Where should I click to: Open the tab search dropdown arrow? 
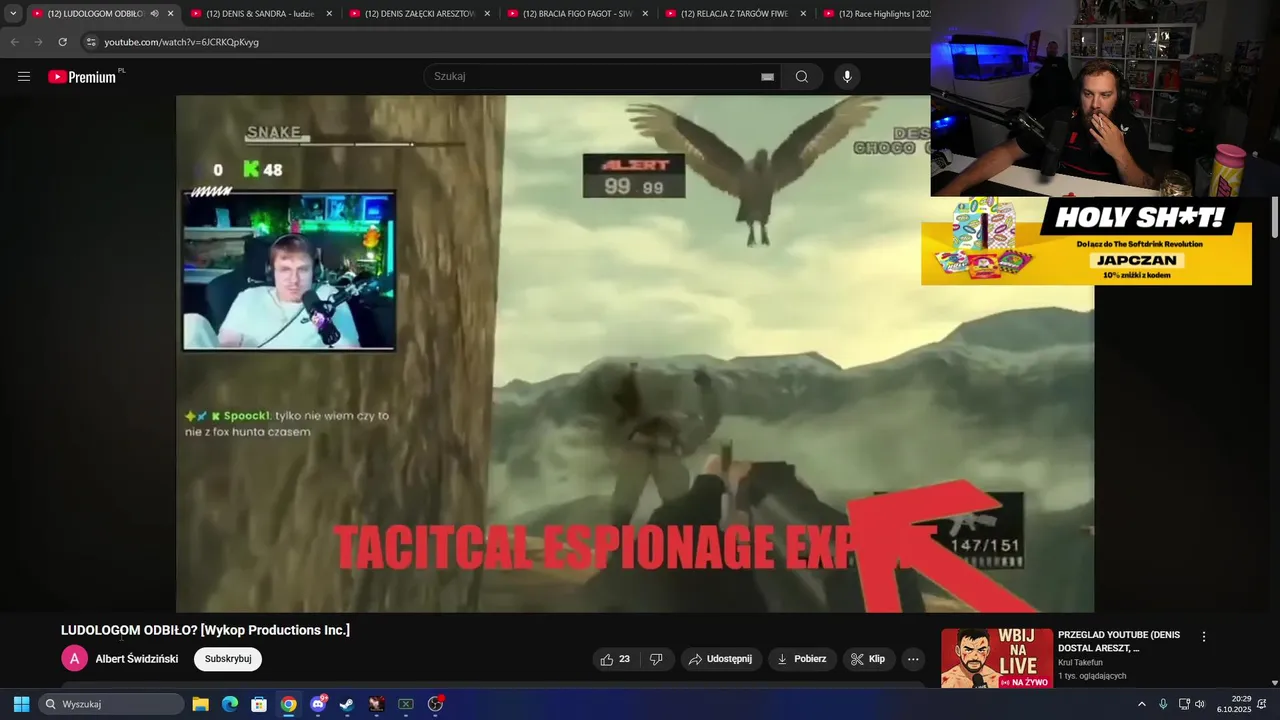pyautogui.click(x=13, y=14)
